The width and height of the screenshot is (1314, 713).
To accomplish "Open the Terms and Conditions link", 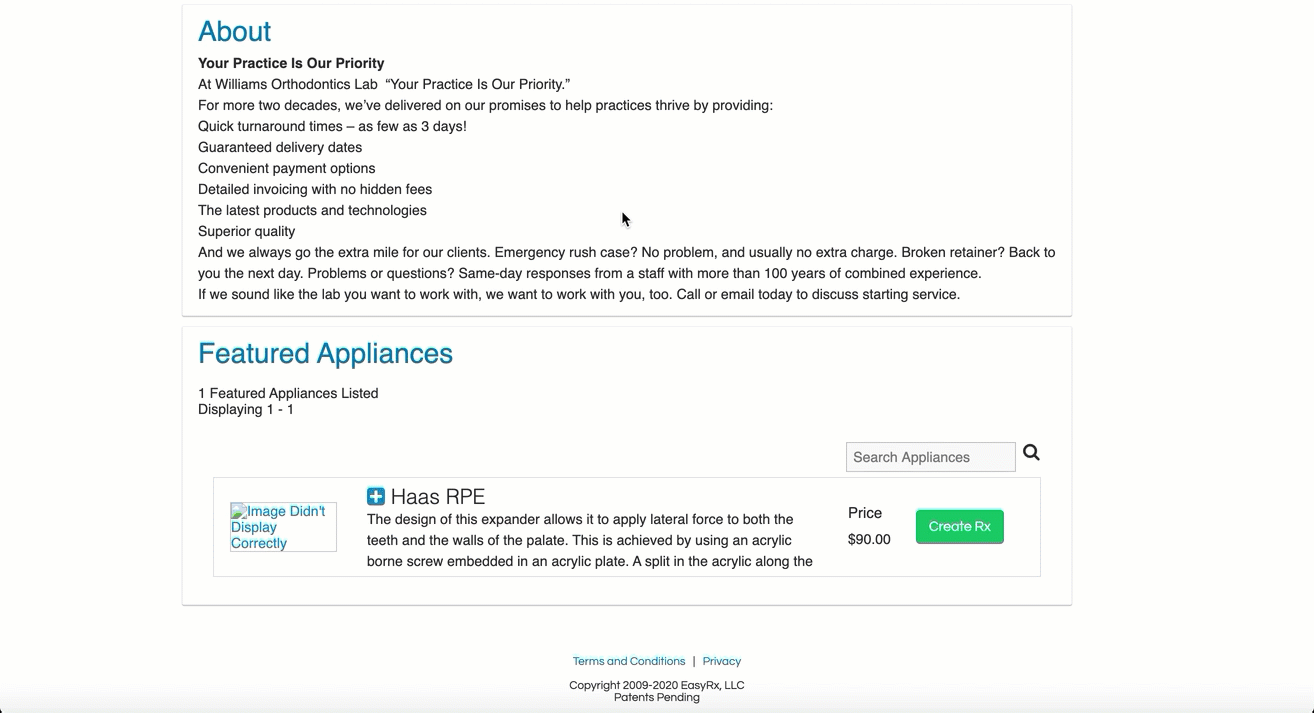I will (x=629, y=661).
